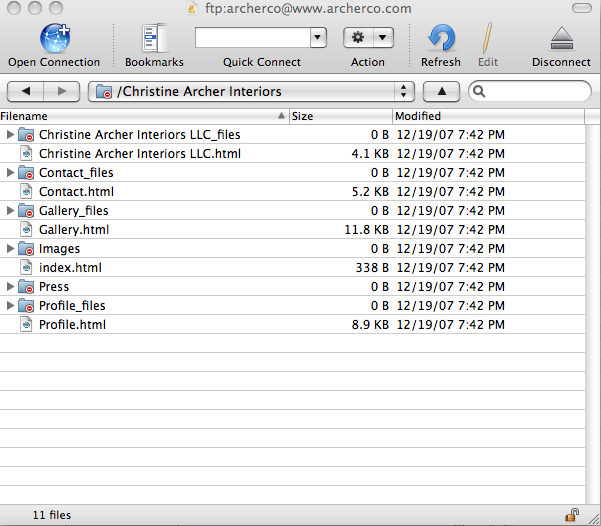Click the Contact.html file icon

26,191
